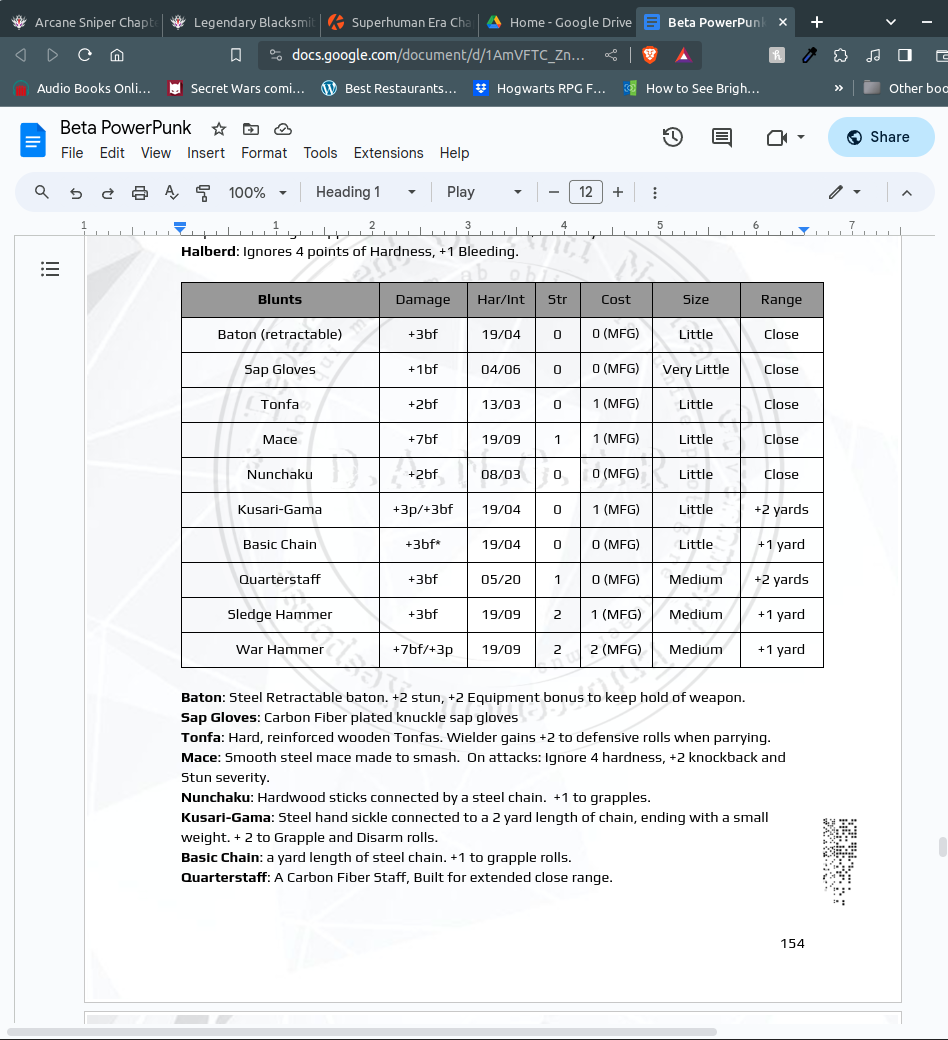Viewport: 948px width, 1040px height.
Task: Open media controls music note icon
Action: pyautogui.click(x=873, y=55)
